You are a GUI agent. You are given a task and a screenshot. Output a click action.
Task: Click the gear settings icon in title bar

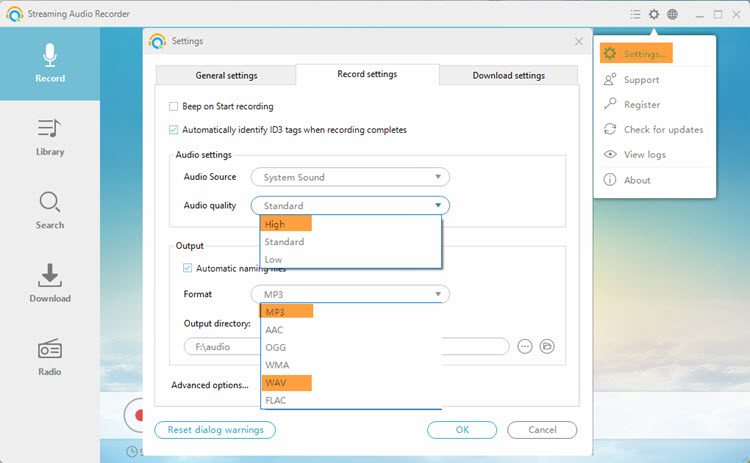pyautogui.click(x=654, y=15)
